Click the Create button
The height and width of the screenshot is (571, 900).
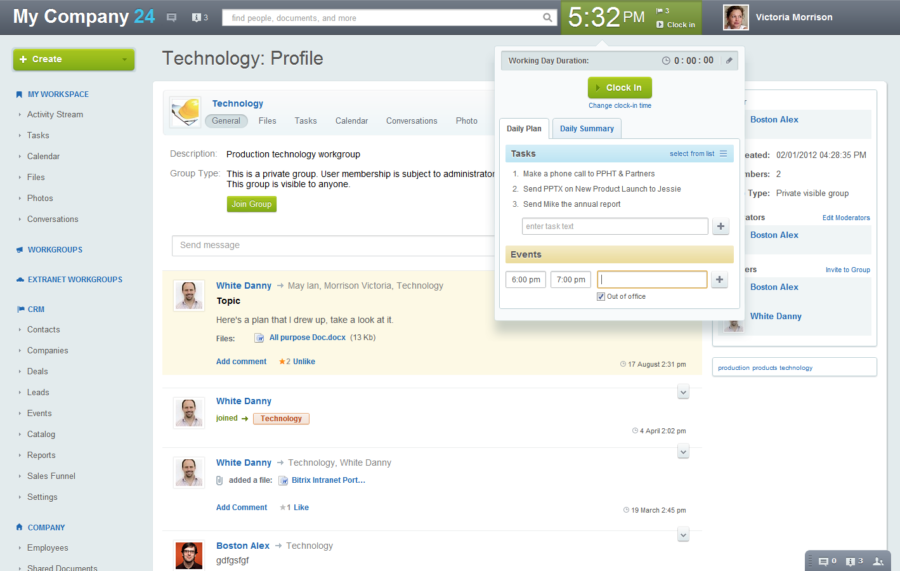click(x=74, y=60)
